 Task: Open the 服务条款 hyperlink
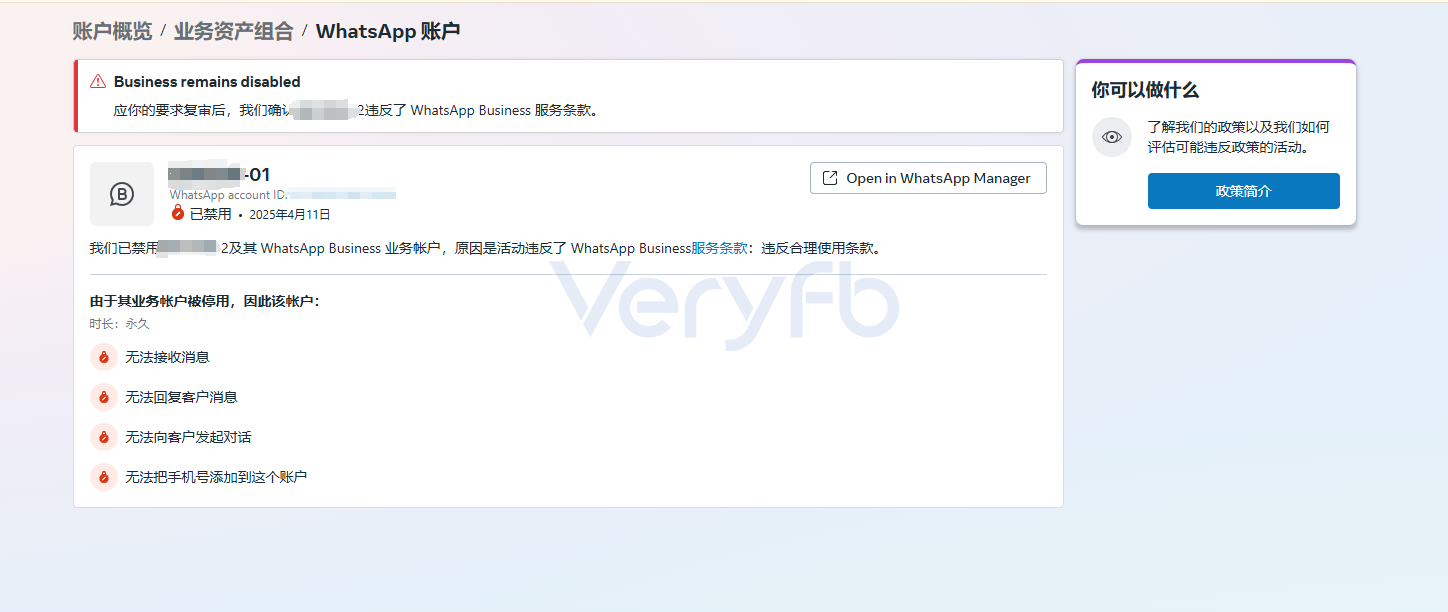tap(719, 248)
